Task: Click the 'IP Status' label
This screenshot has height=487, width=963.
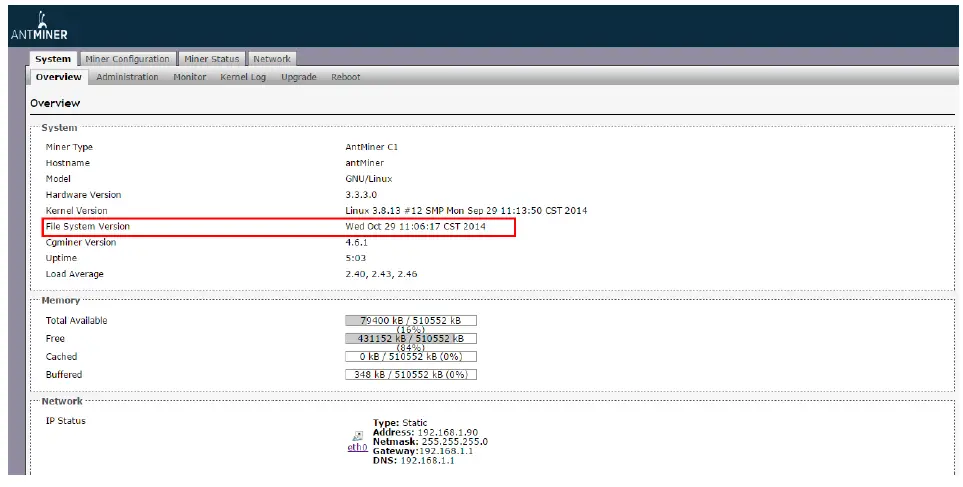Action: click(x=66, y=421)
